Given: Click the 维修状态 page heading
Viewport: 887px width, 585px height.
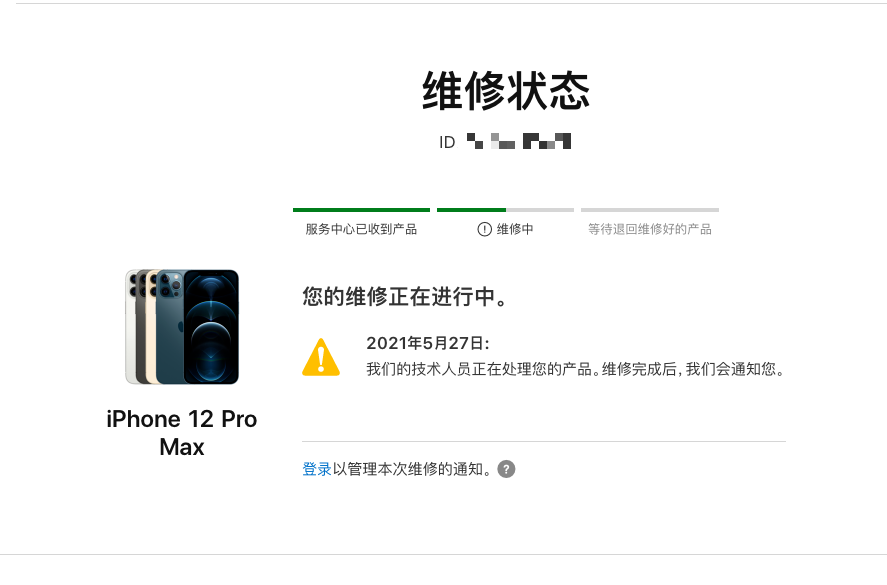Looking at the screenshot, I should pos(506,91).
